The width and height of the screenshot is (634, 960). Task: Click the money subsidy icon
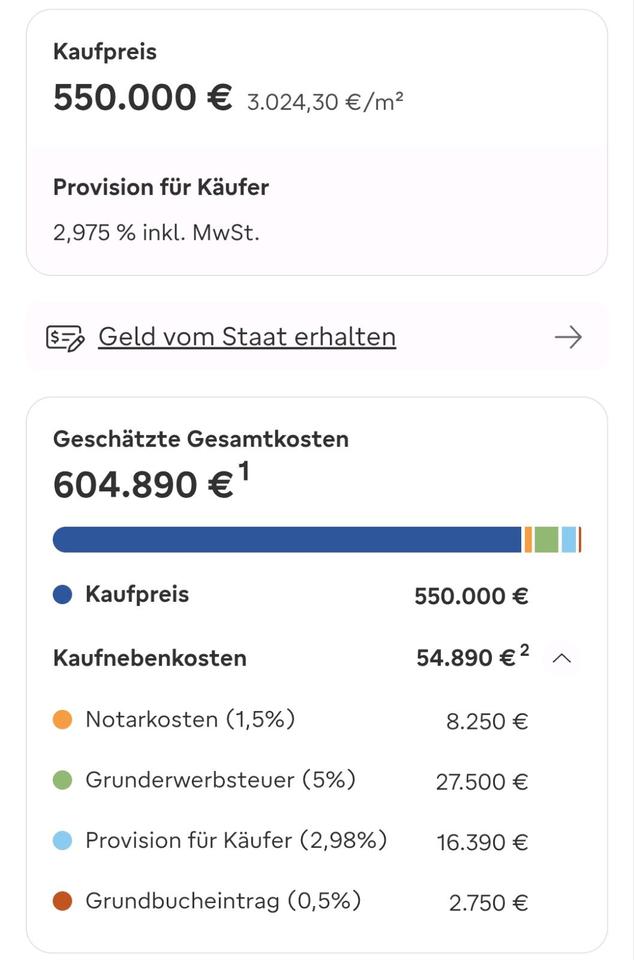point(66,338)
